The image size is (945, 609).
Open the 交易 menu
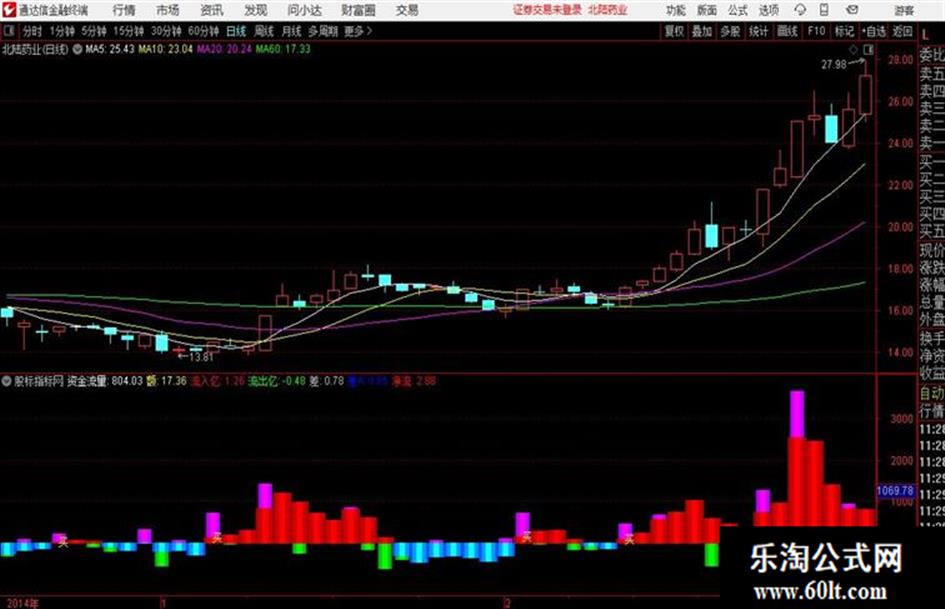[x=407, y=10]
